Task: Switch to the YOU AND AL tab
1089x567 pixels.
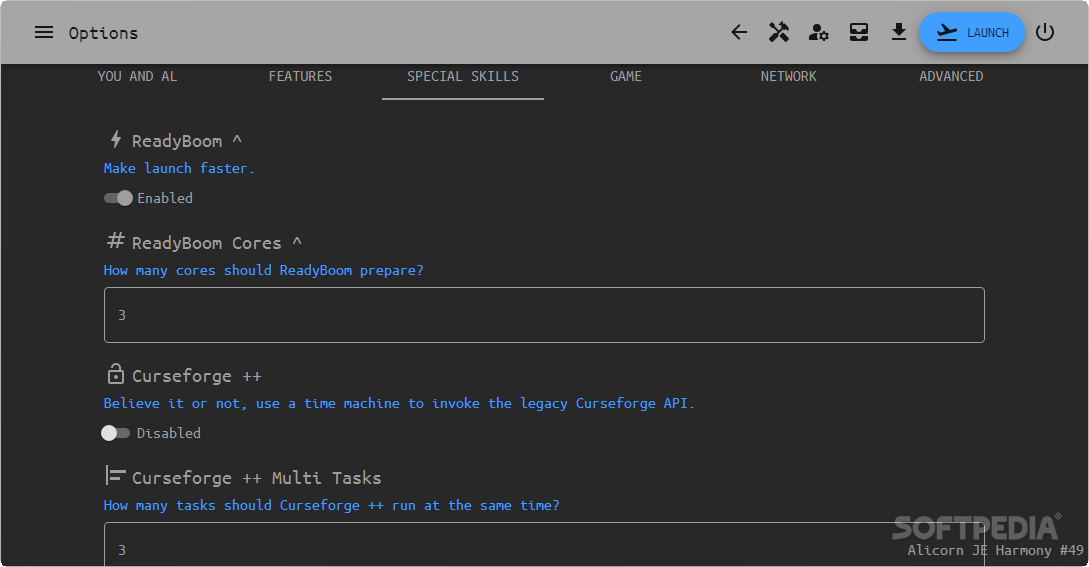Action: coord(138,76)
